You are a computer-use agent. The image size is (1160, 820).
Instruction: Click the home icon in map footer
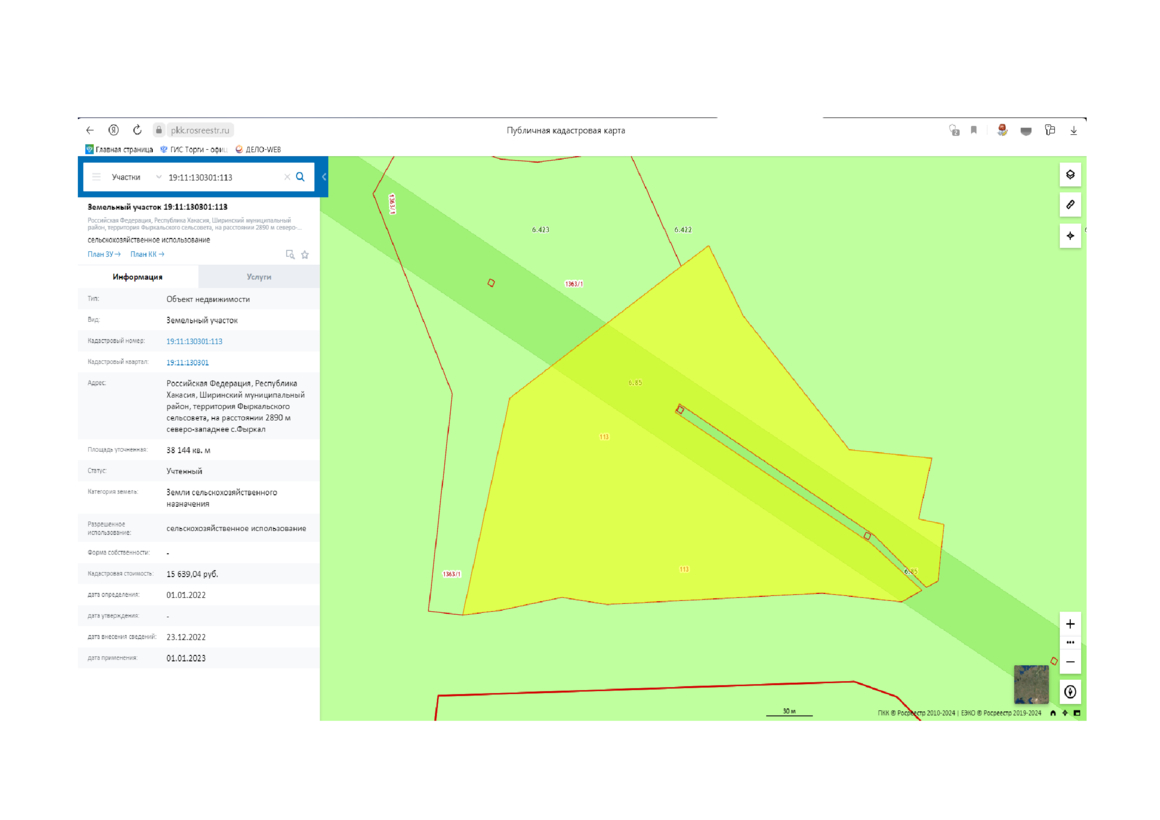(x=1053, y=713)
